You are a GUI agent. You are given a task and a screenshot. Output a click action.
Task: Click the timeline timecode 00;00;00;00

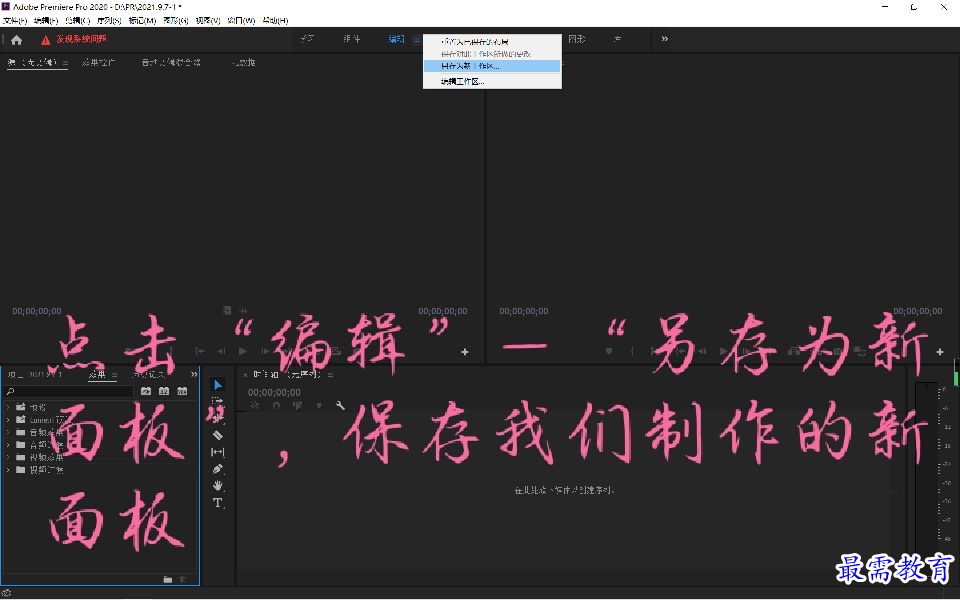tap(274, 392)
